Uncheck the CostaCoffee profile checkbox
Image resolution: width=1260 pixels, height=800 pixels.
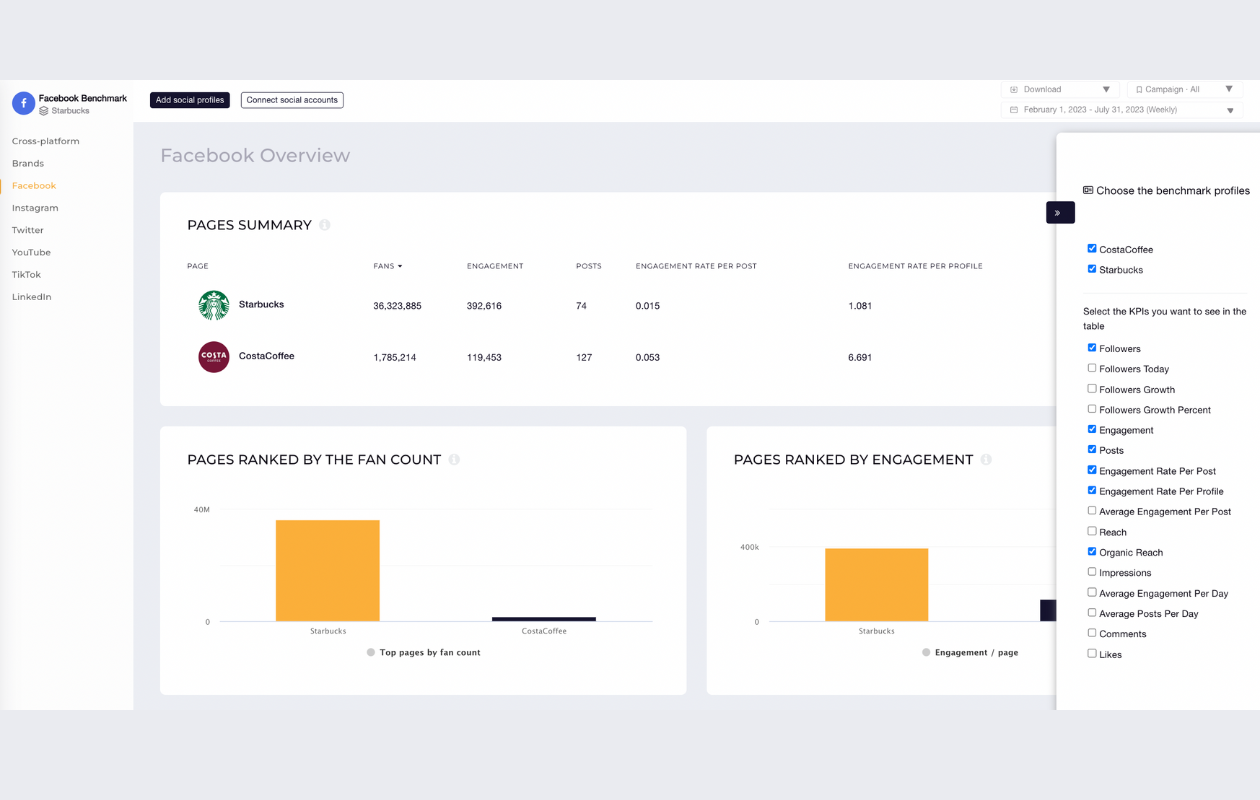point(1092,249)
